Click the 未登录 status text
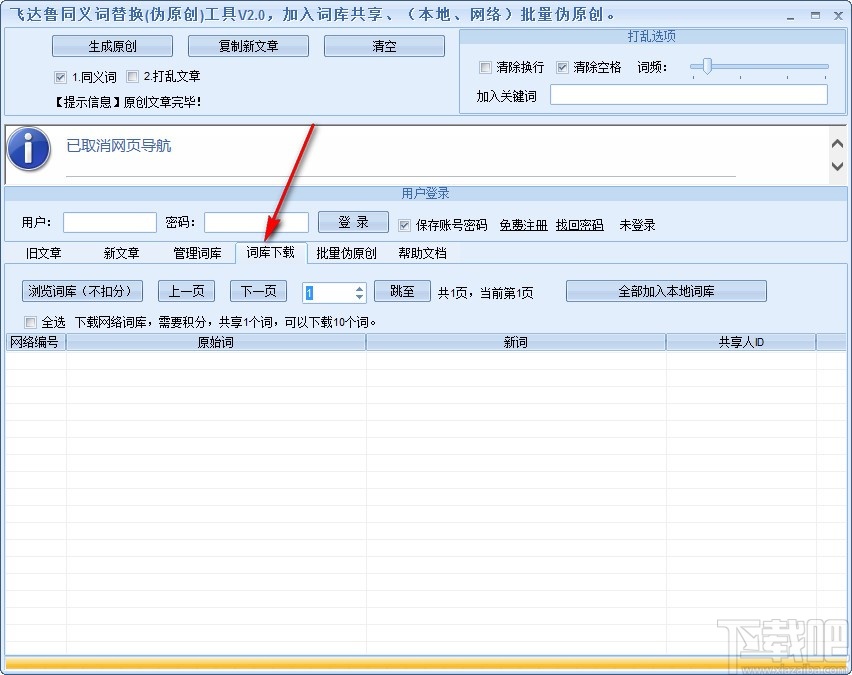Screen dimensions: 852x675 click(637, 225)
